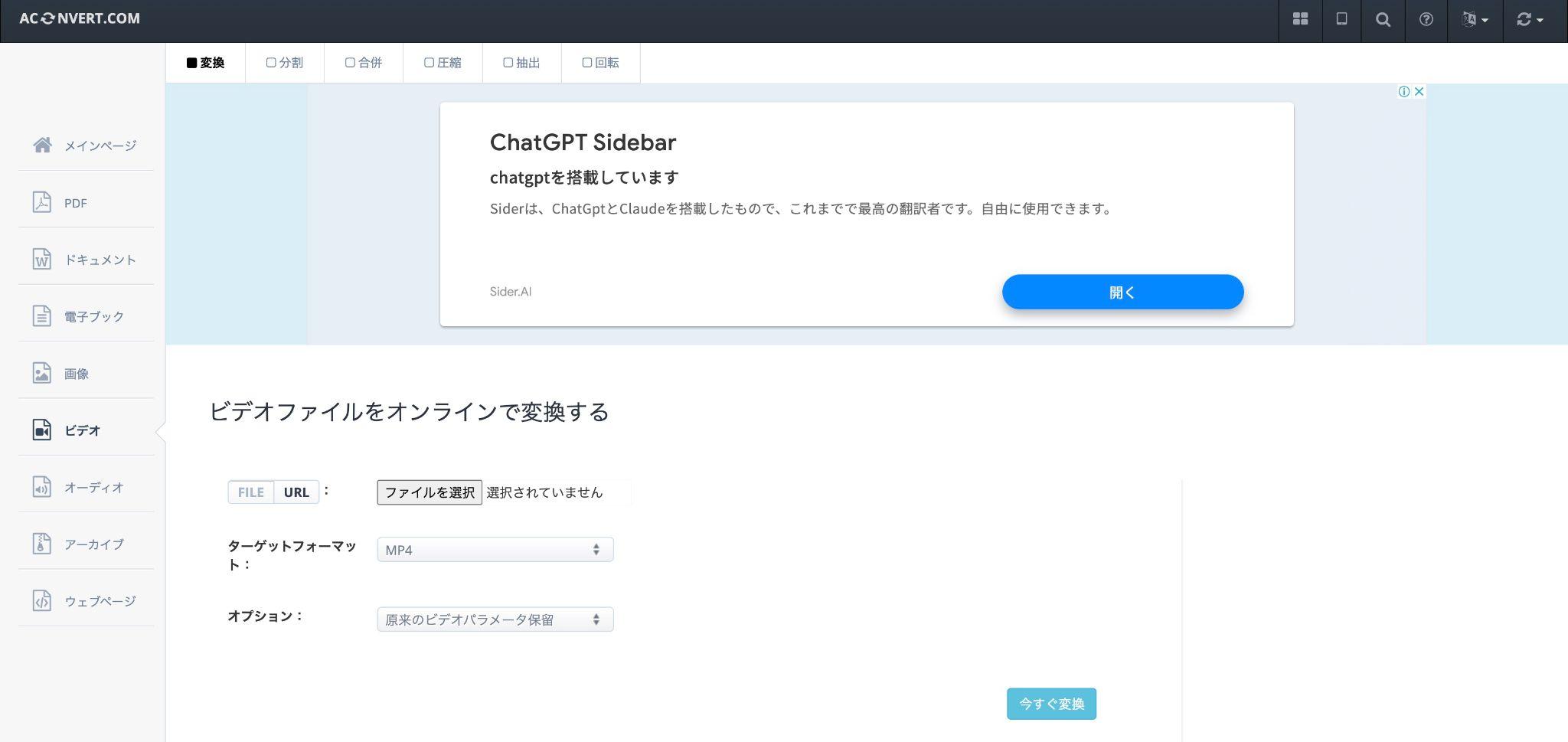
Task: Click the archive zip icon for アーカイブ
Action: pyautogui.click(x=42, y=544)
